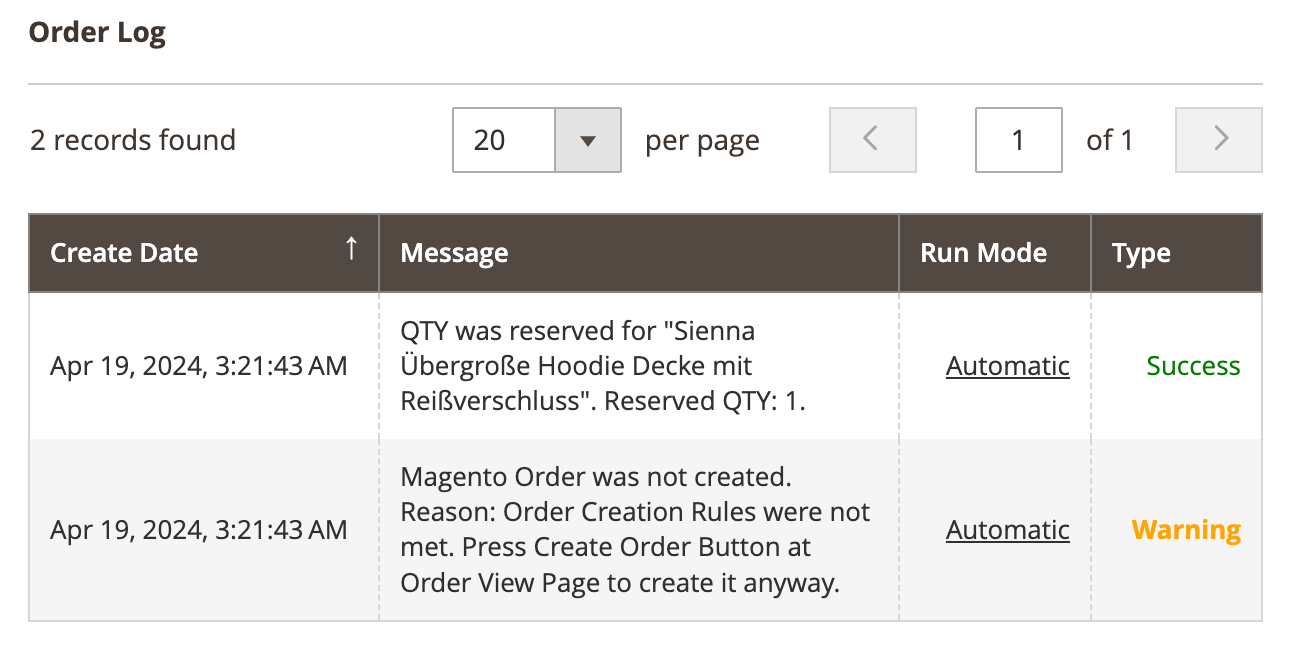1300x656 pixels.
Task: Click the 2 records found label
Action: (x=133, y=140)
